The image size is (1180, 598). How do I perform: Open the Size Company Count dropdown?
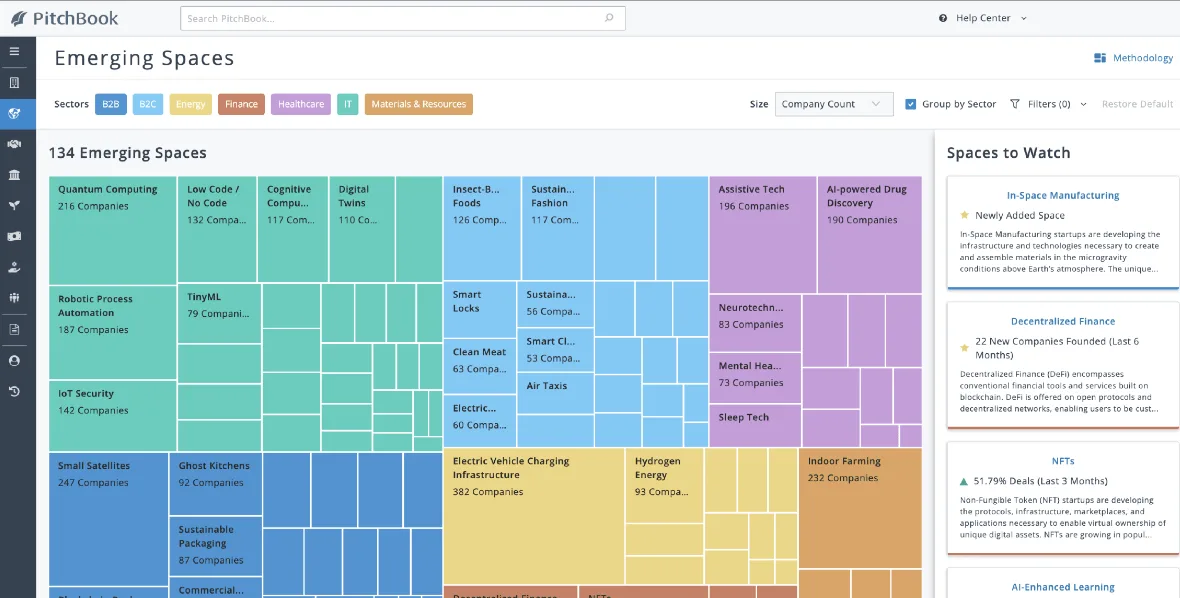click(x=834, y=104)
